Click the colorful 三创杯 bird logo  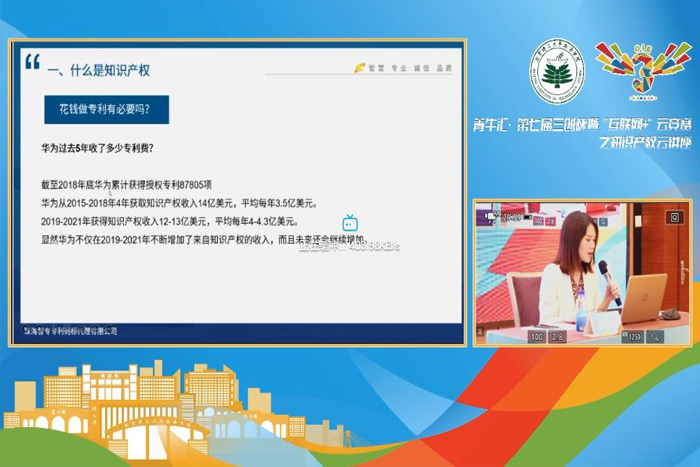pyautogui.click(x=643, y=70)
